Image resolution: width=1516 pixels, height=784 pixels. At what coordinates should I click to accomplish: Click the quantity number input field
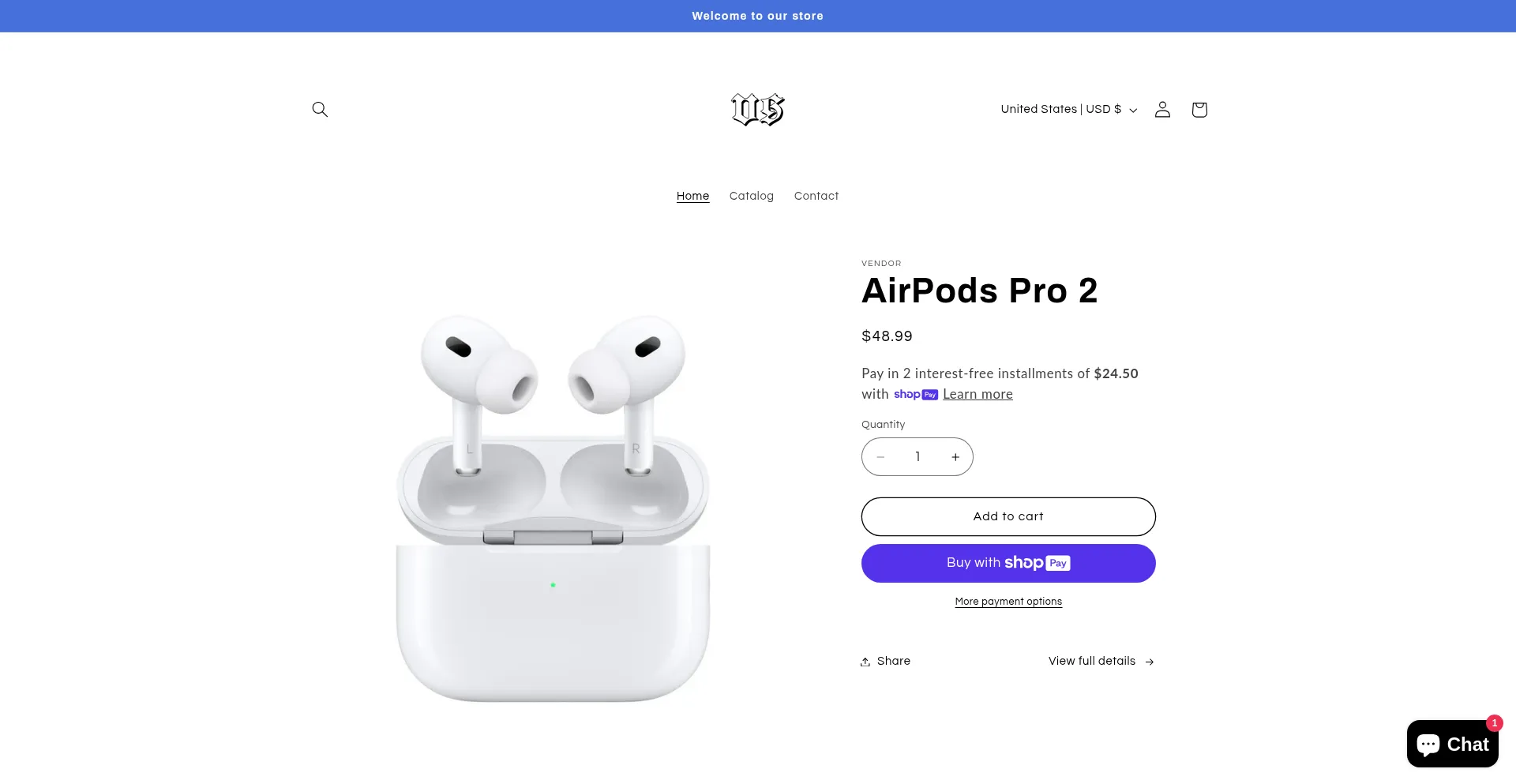pyautogui.click(x=917, y=456)
